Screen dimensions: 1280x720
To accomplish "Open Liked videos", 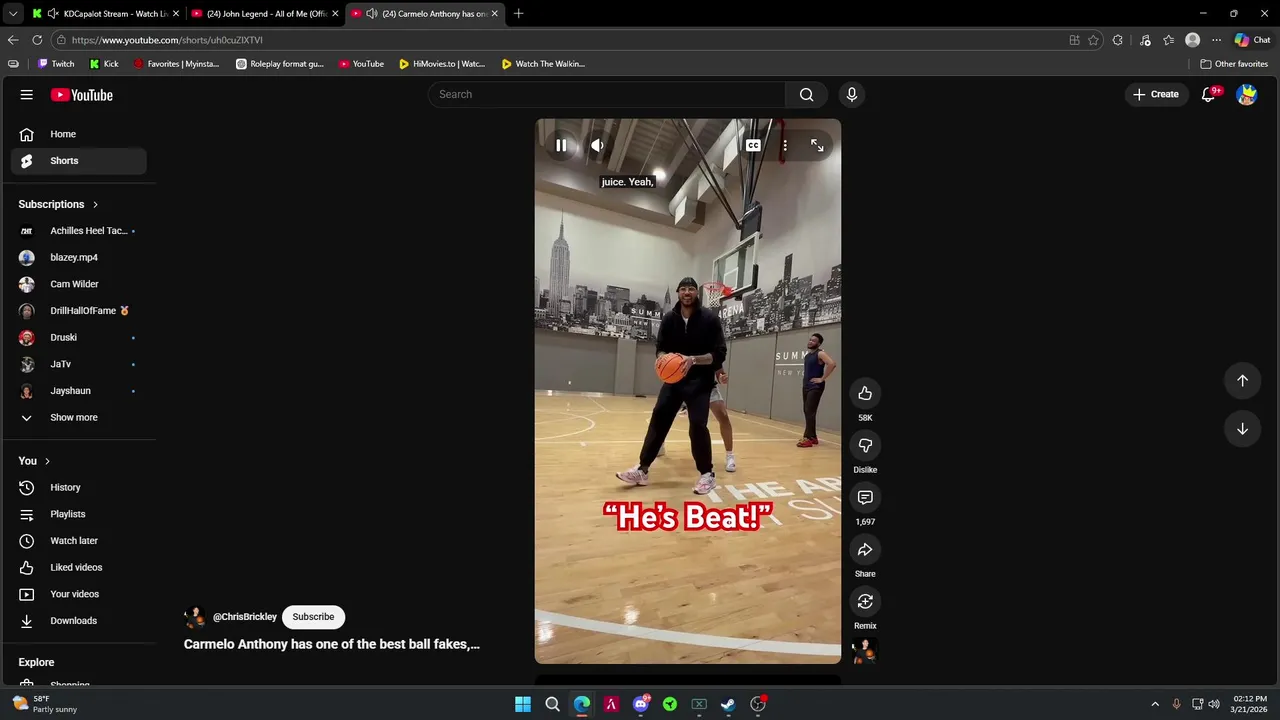I will click(x=79, y=567).
